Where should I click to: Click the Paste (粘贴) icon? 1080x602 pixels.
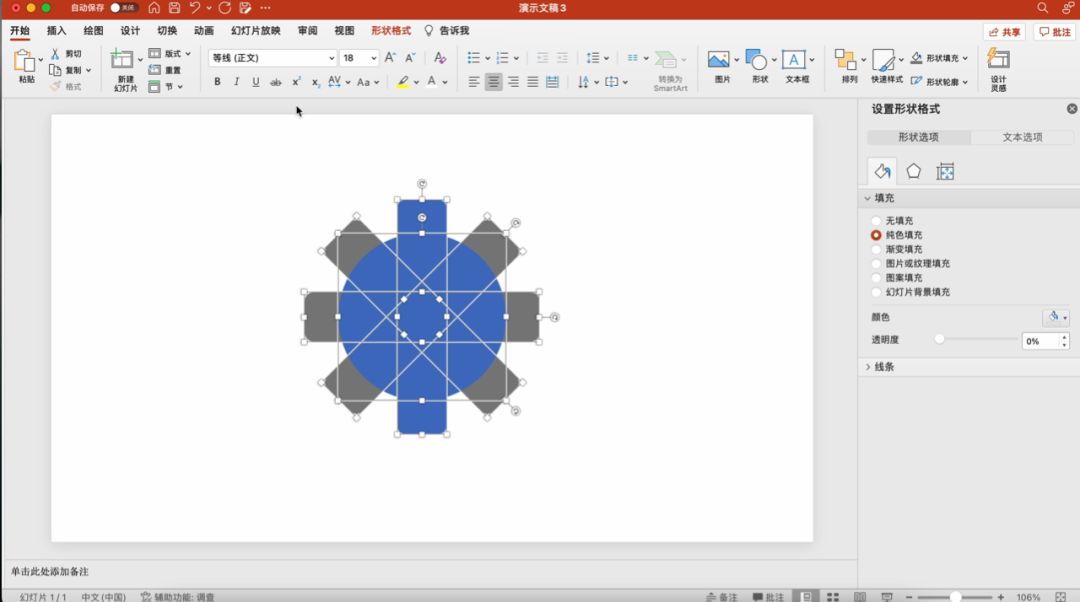tap(24, 61)
